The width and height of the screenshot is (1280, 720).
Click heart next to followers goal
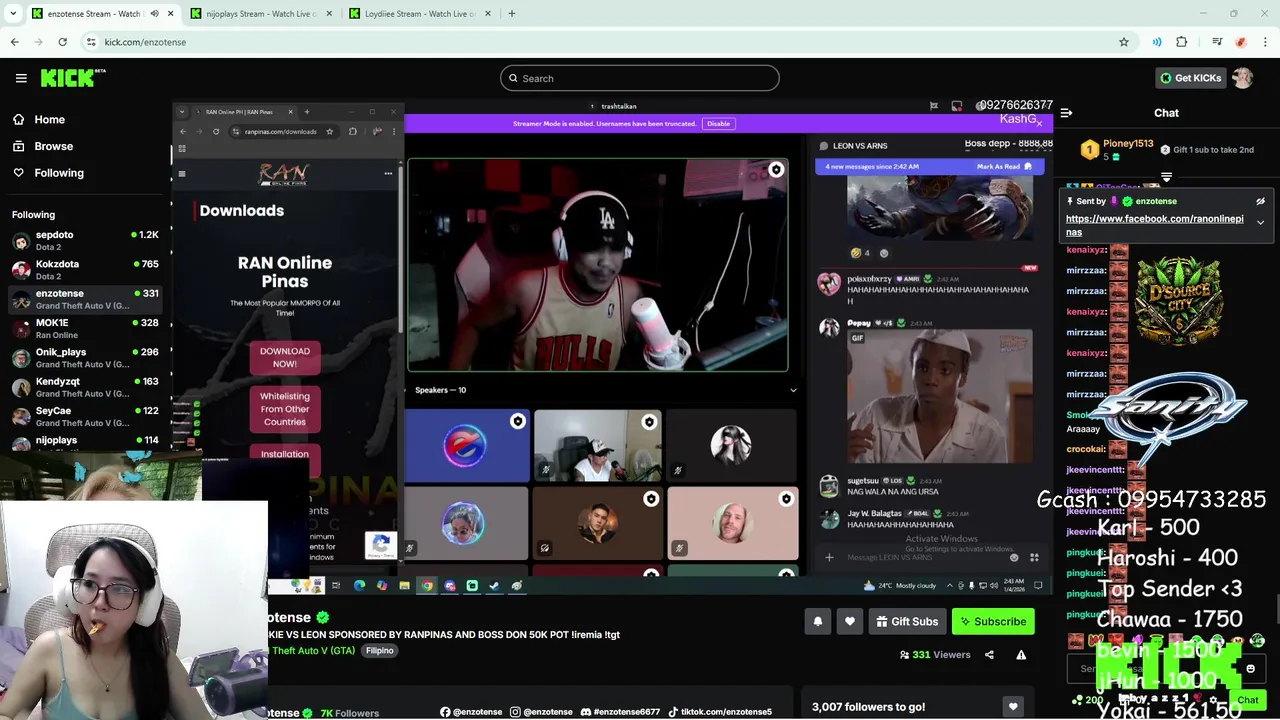(x=1013, y=707)
